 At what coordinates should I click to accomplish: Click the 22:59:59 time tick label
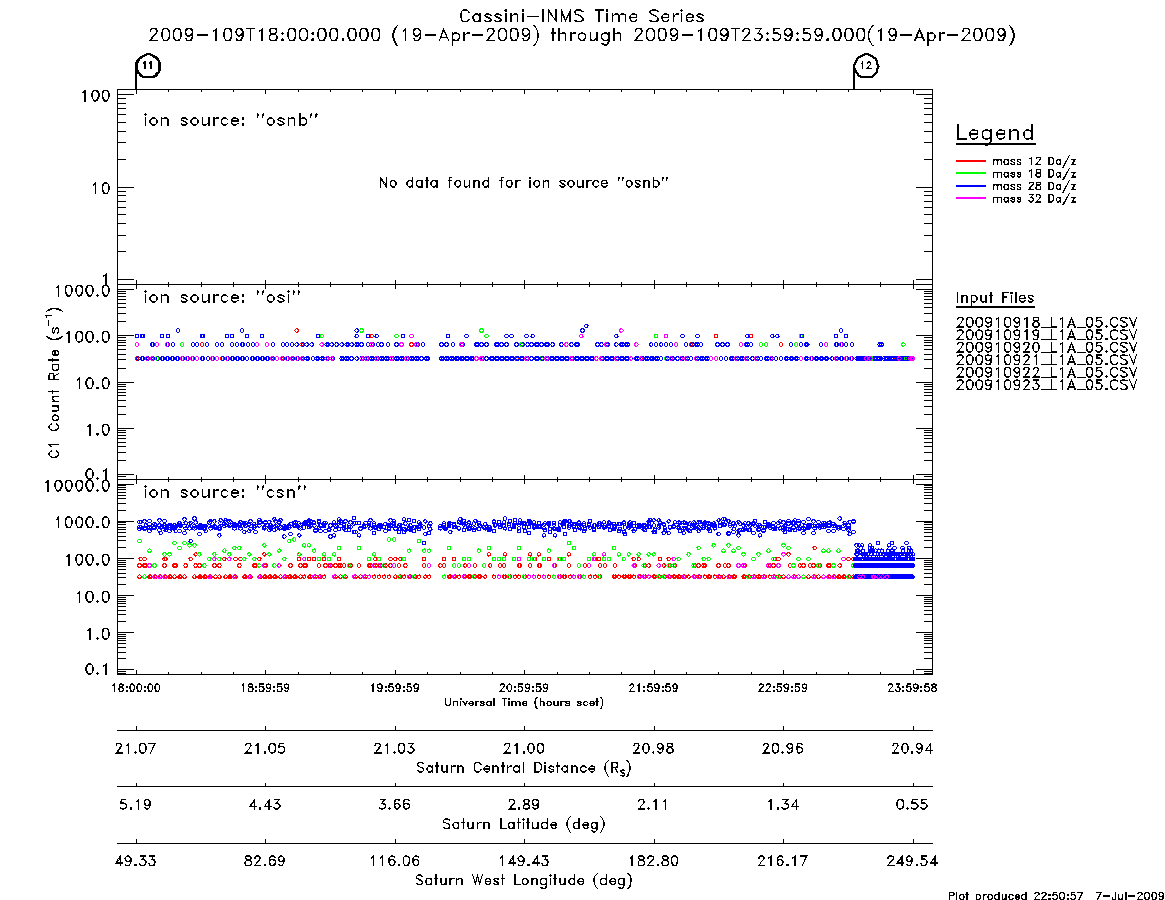(782, 688)
